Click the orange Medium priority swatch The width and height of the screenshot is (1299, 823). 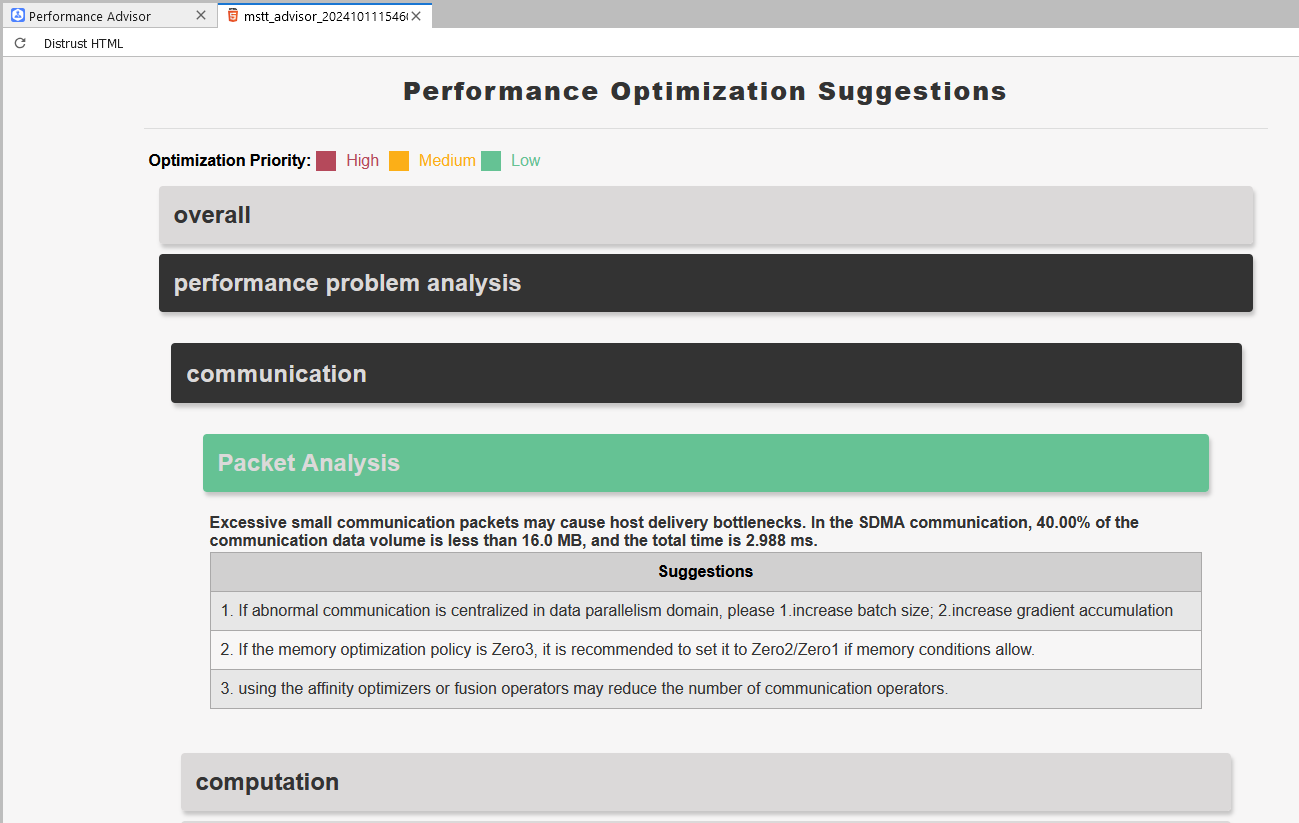click(x=399, y=161)
